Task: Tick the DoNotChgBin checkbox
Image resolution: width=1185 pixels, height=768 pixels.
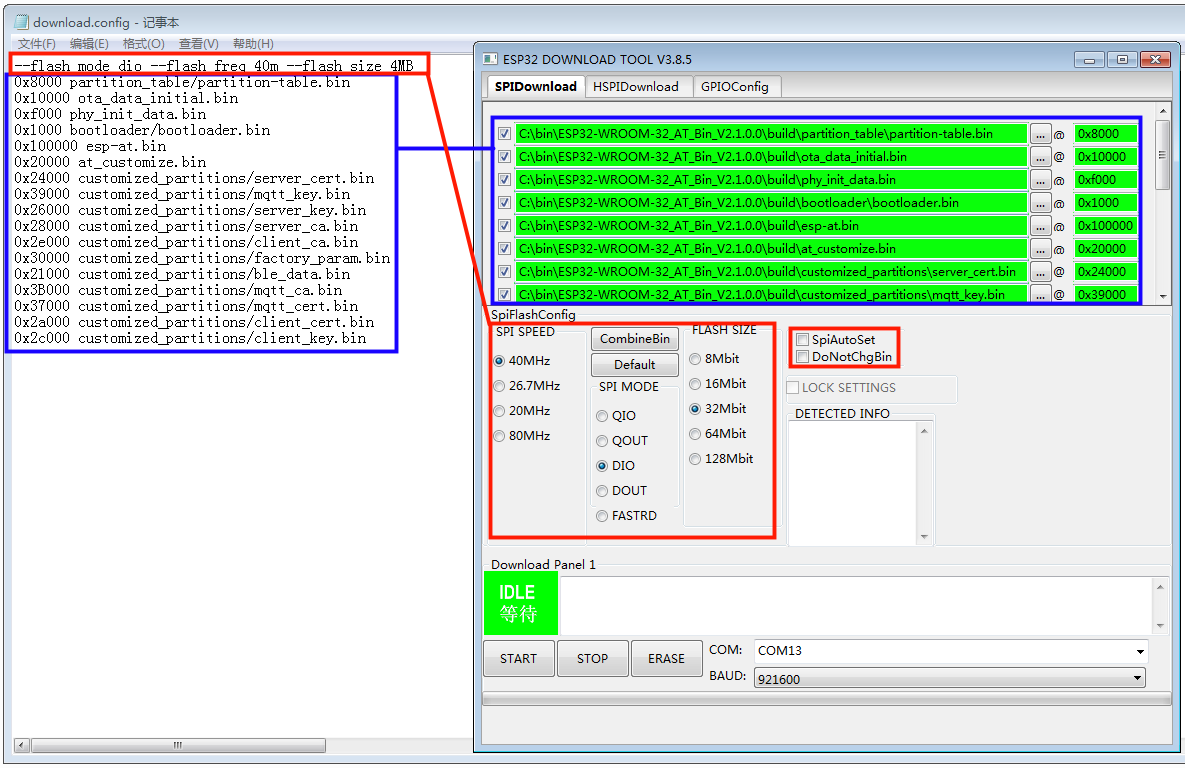Action: [802, 356]
